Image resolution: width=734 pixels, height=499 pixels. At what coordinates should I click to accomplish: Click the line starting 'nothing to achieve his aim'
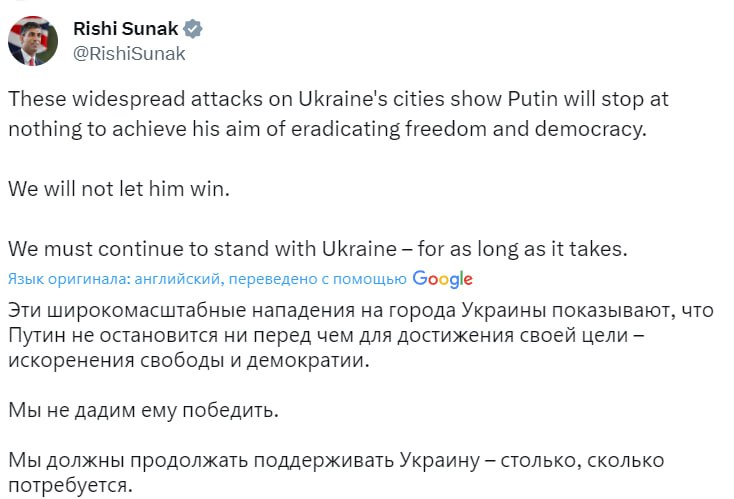[334, 130]
